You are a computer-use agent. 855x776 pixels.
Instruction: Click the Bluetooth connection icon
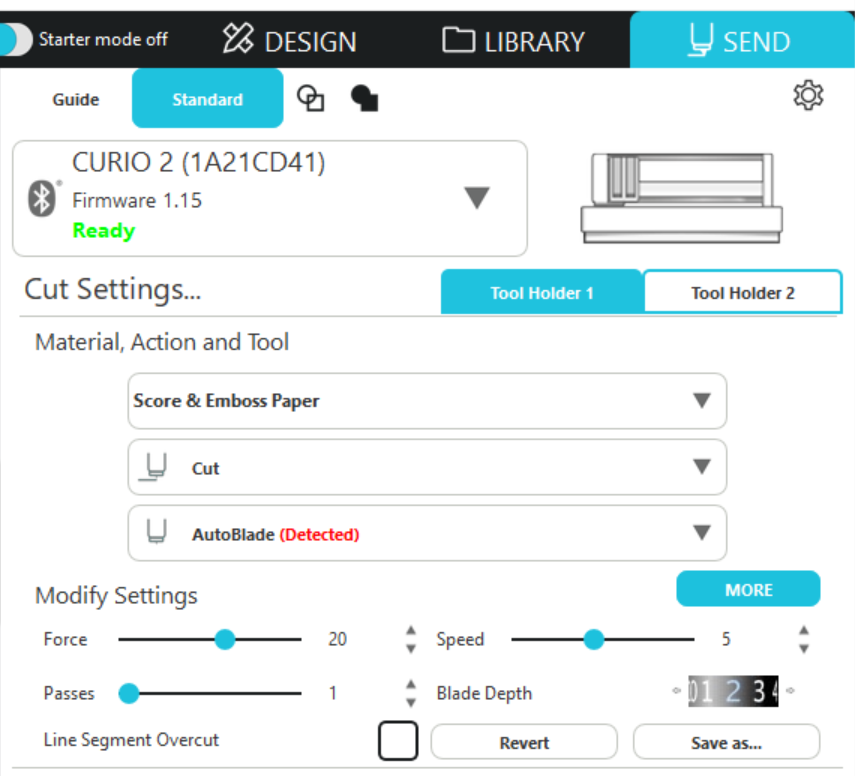[x=42, y=199]
